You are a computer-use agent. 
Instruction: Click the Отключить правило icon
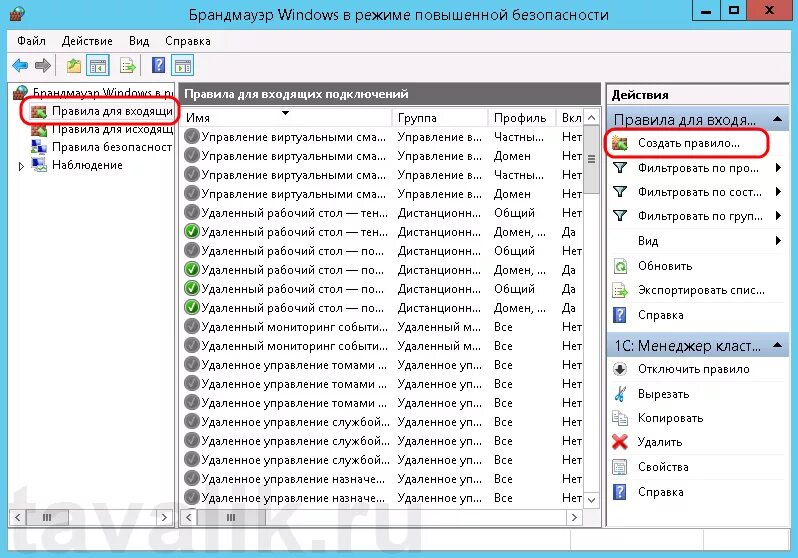pos(620,369)
